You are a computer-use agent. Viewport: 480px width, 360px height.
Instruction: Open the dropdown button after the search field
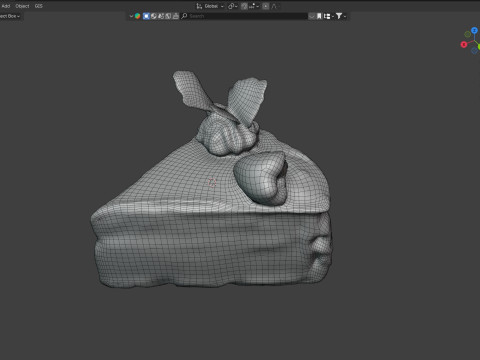pyautogui.click(x=311, y=16)
